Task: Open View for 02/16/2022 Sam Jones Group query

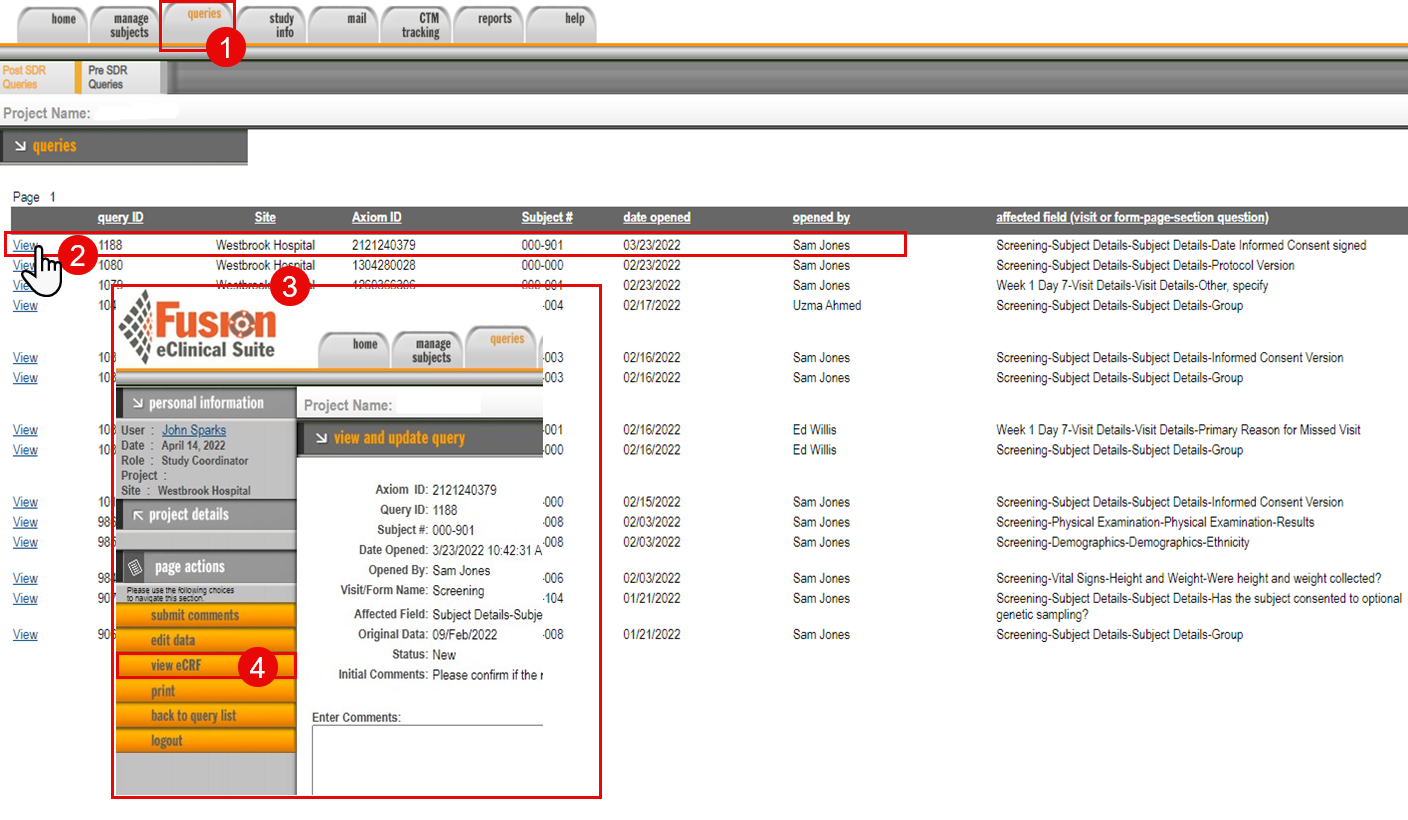Action: (25, 377)
